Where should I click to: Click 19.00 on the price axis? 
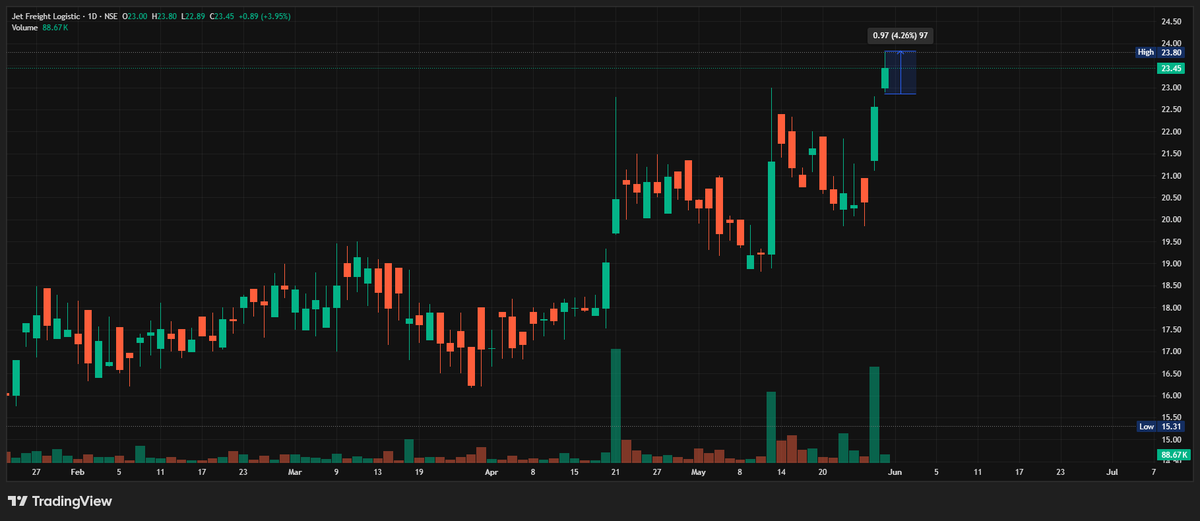[1172, 263]
